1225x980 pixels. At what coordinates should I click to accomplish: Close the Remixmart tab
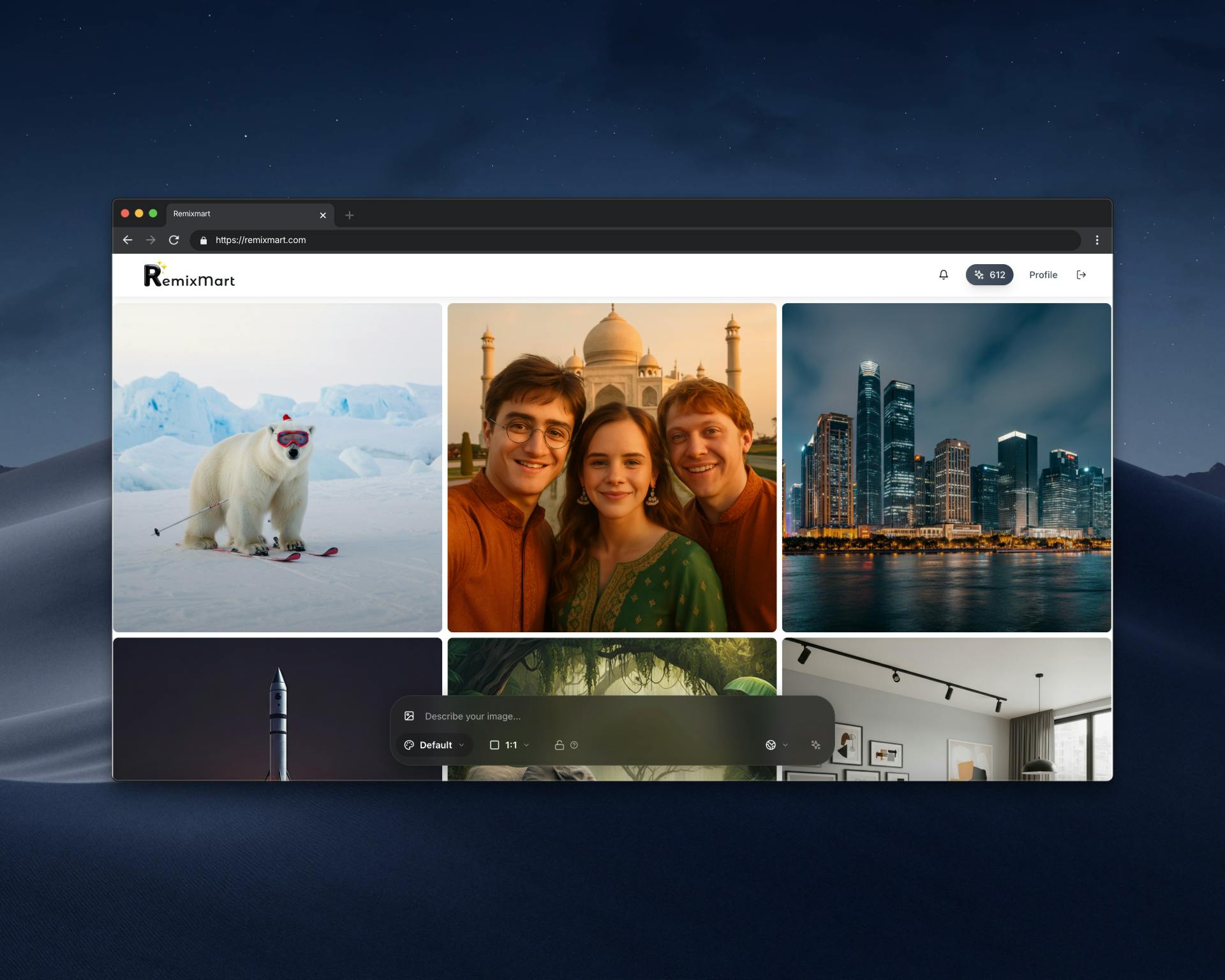click(323, 215)
